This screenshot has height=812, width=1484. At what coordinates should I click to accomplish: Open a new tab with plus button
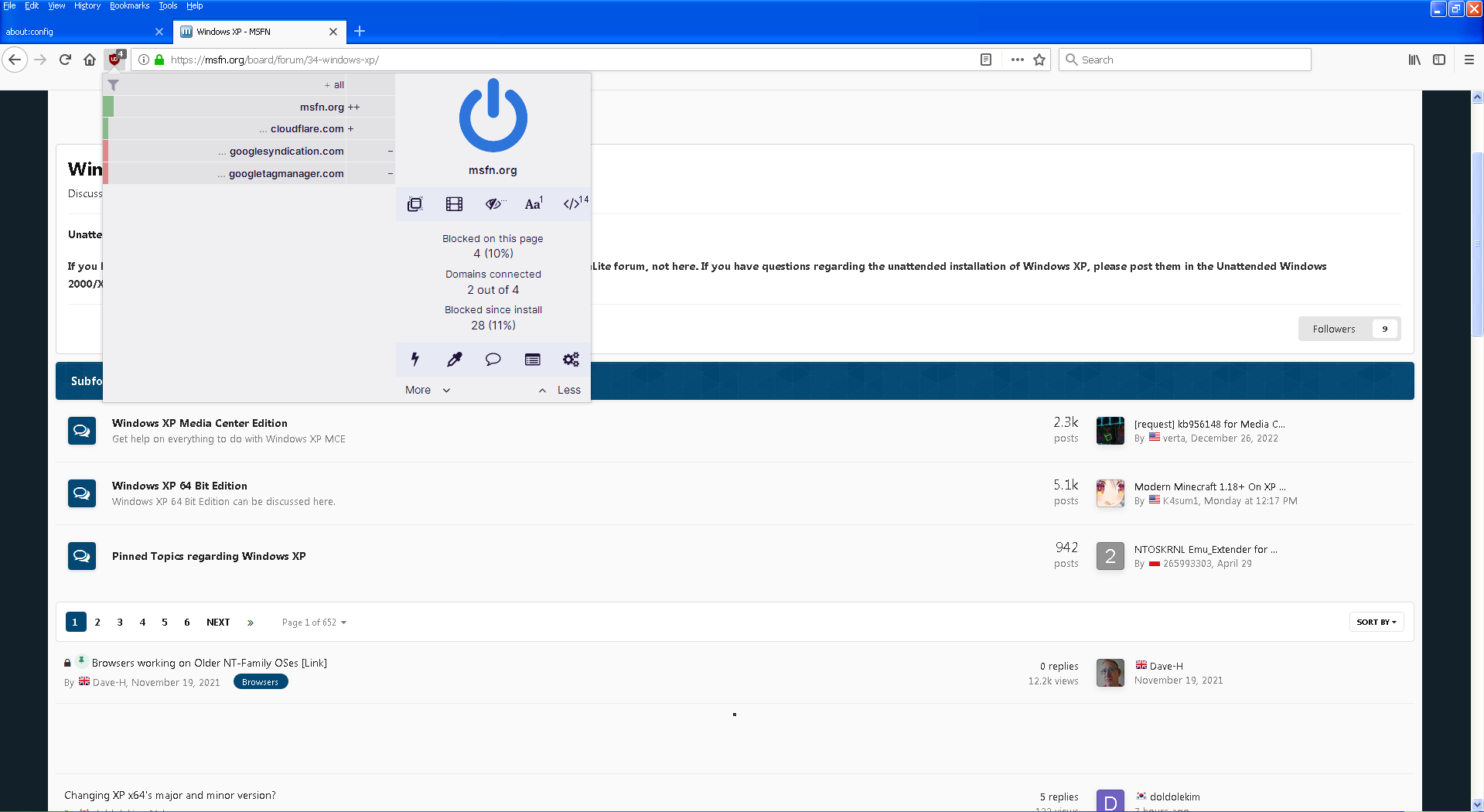[x=360, y=32]
